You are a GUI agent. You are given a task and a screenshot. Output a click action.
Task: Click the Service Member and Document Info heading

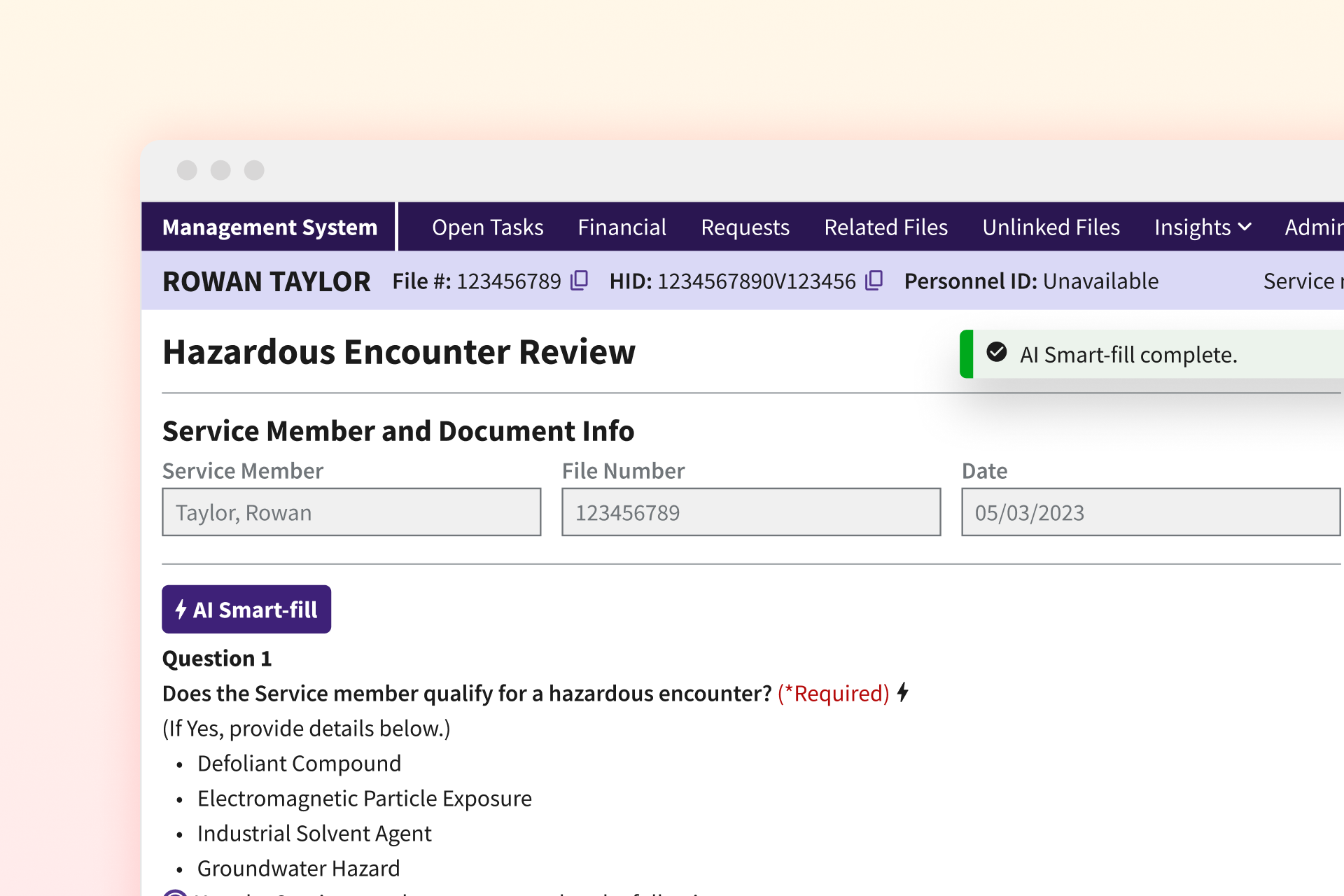pyautogui.click(x=398, y=431)
